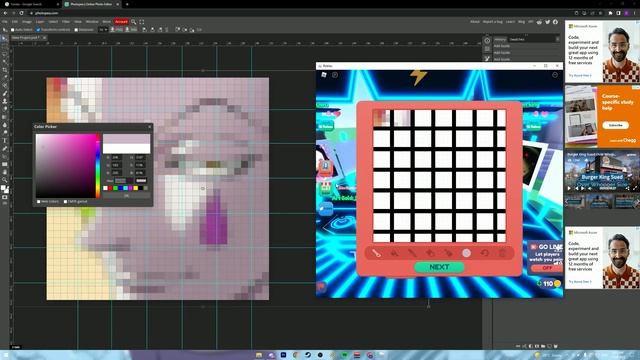Image resolution: width=640 pixels, height=360 pixels.
Task: Select the Hand tool in left toolbar
Action: pos(4,172)
